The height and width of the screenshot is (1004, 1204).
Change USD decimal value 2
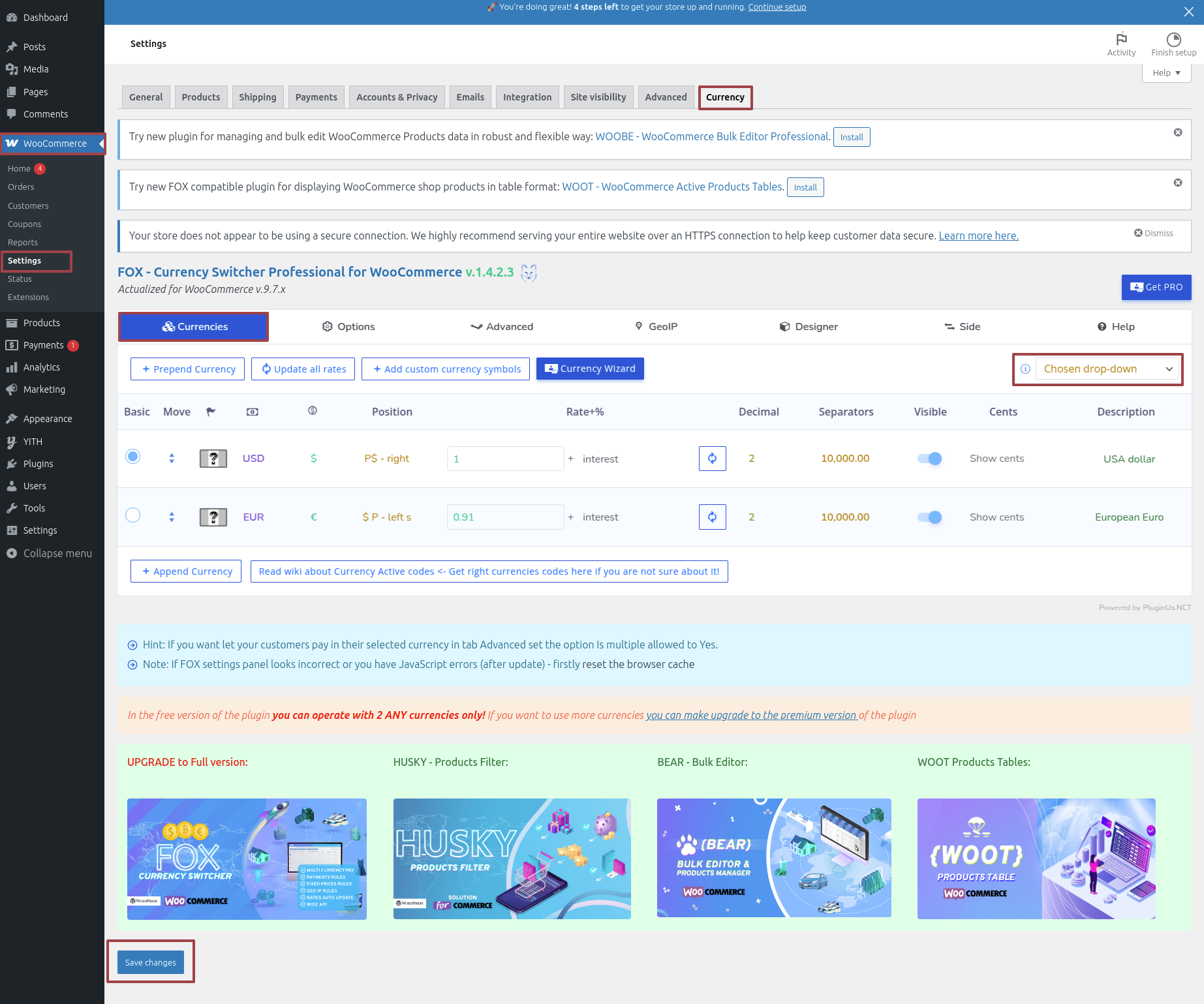751,459
